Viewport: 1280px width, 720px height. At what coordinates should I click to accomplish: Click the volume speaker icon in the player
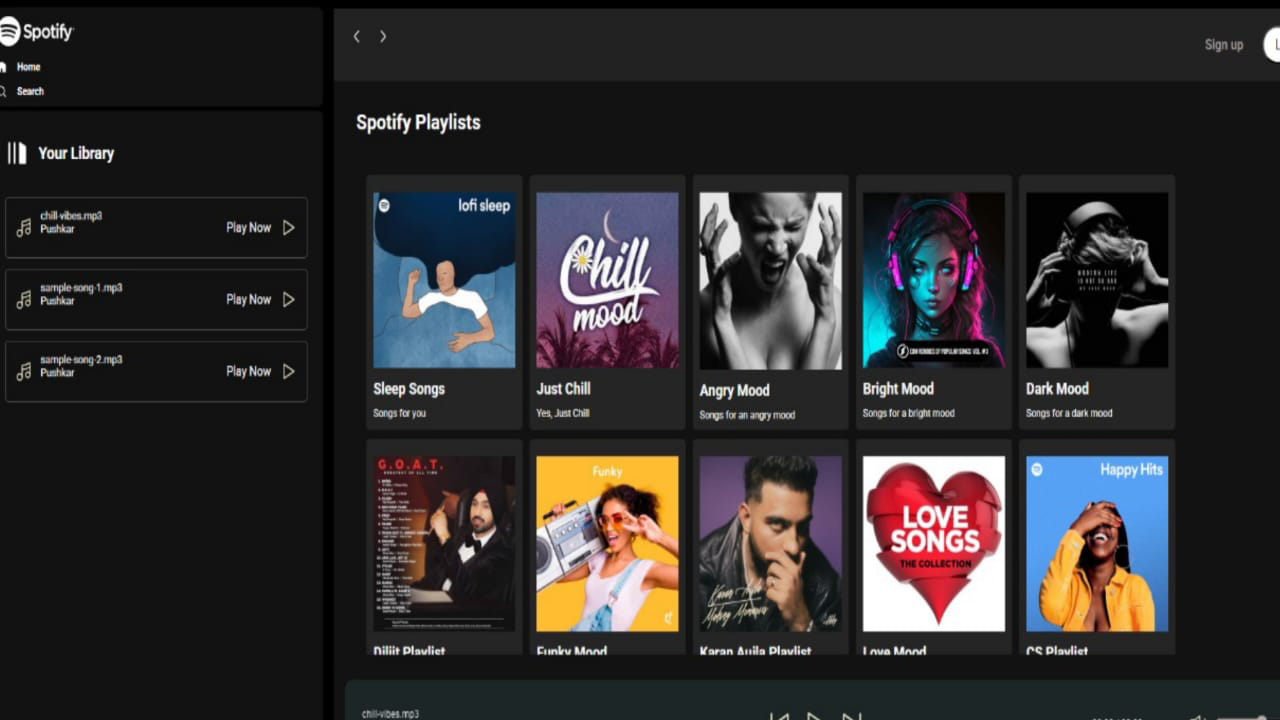1196,716
